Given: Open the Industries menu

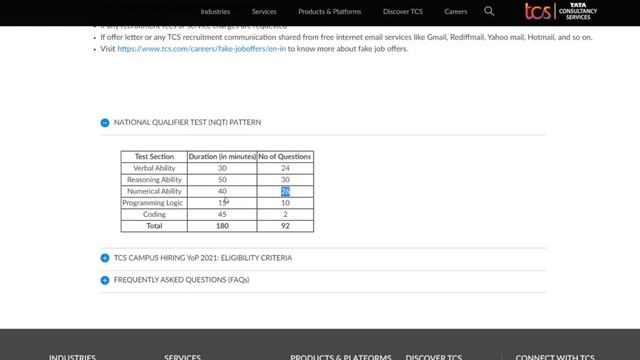Looking at the screenshot, I should tap(215, 12).
